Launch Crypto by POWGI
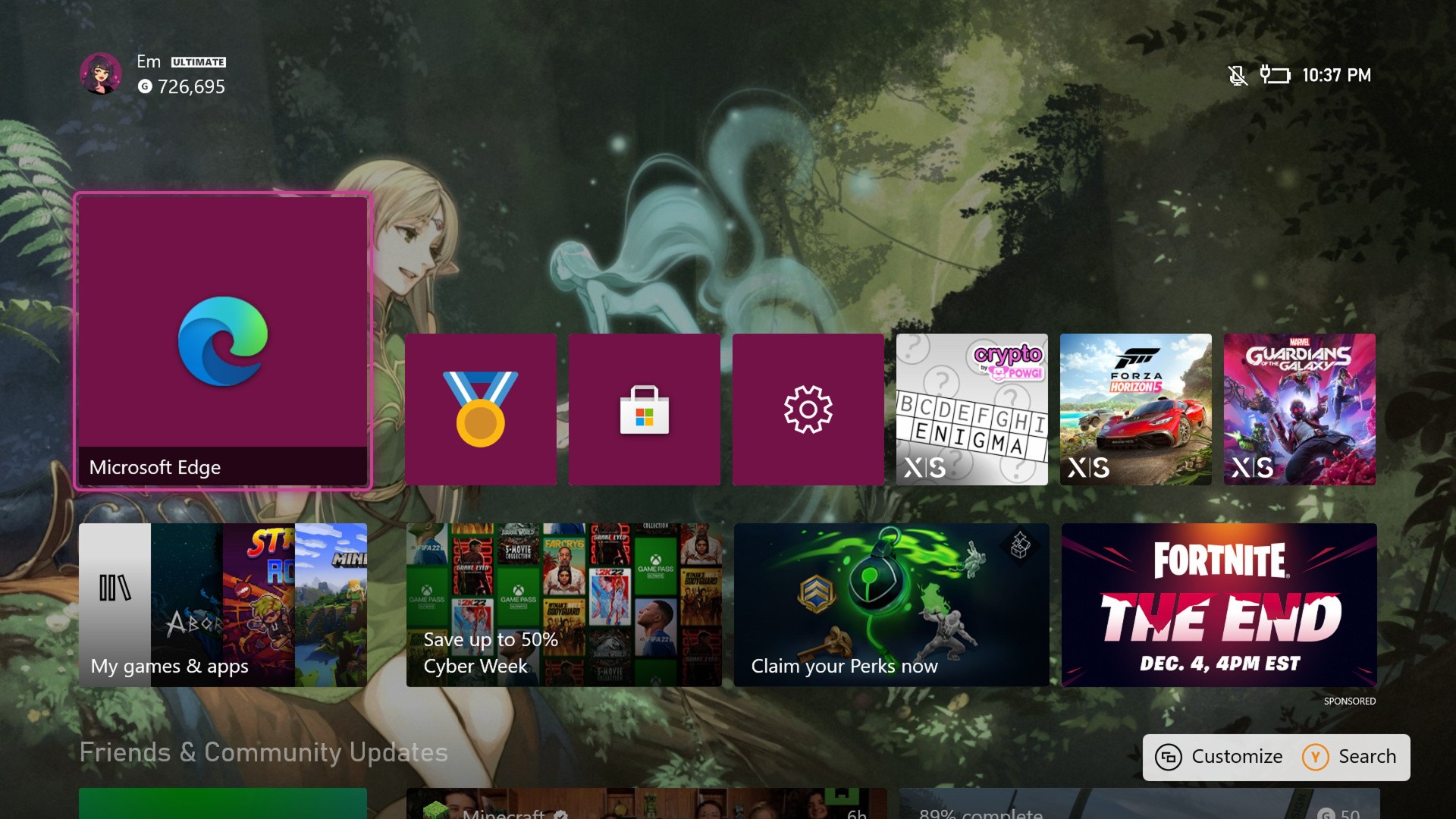The image size is (1456, 819). (x=971, y=409)
